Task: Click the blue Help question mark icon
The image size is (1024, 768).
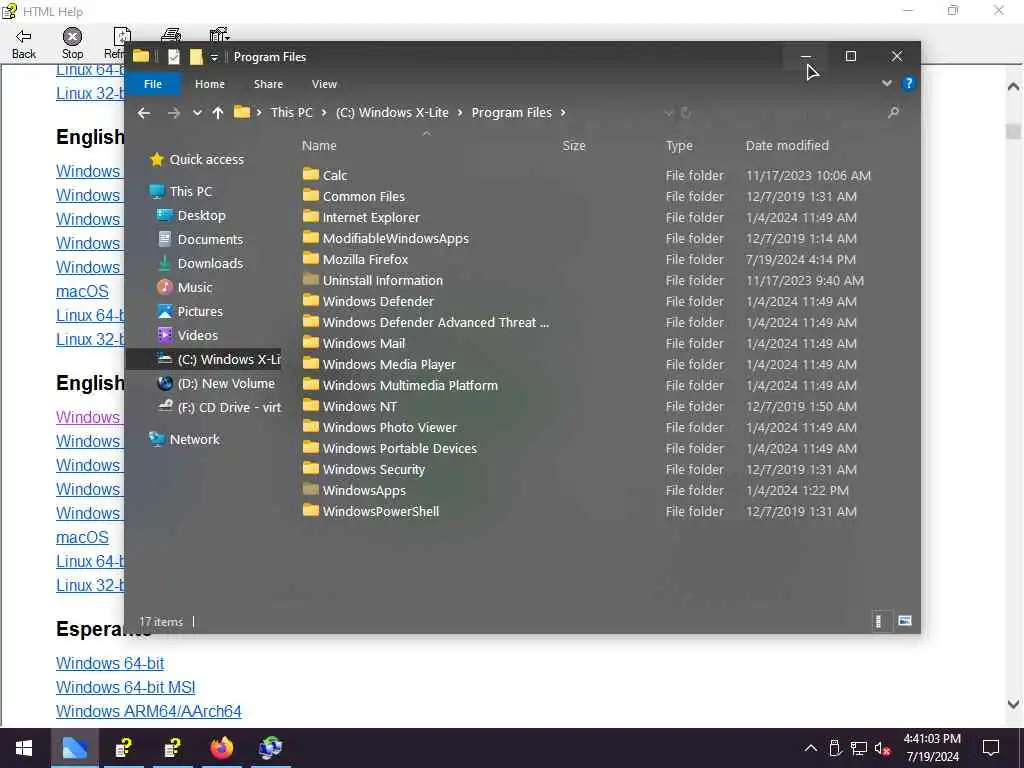Action: tap(908, 84)
